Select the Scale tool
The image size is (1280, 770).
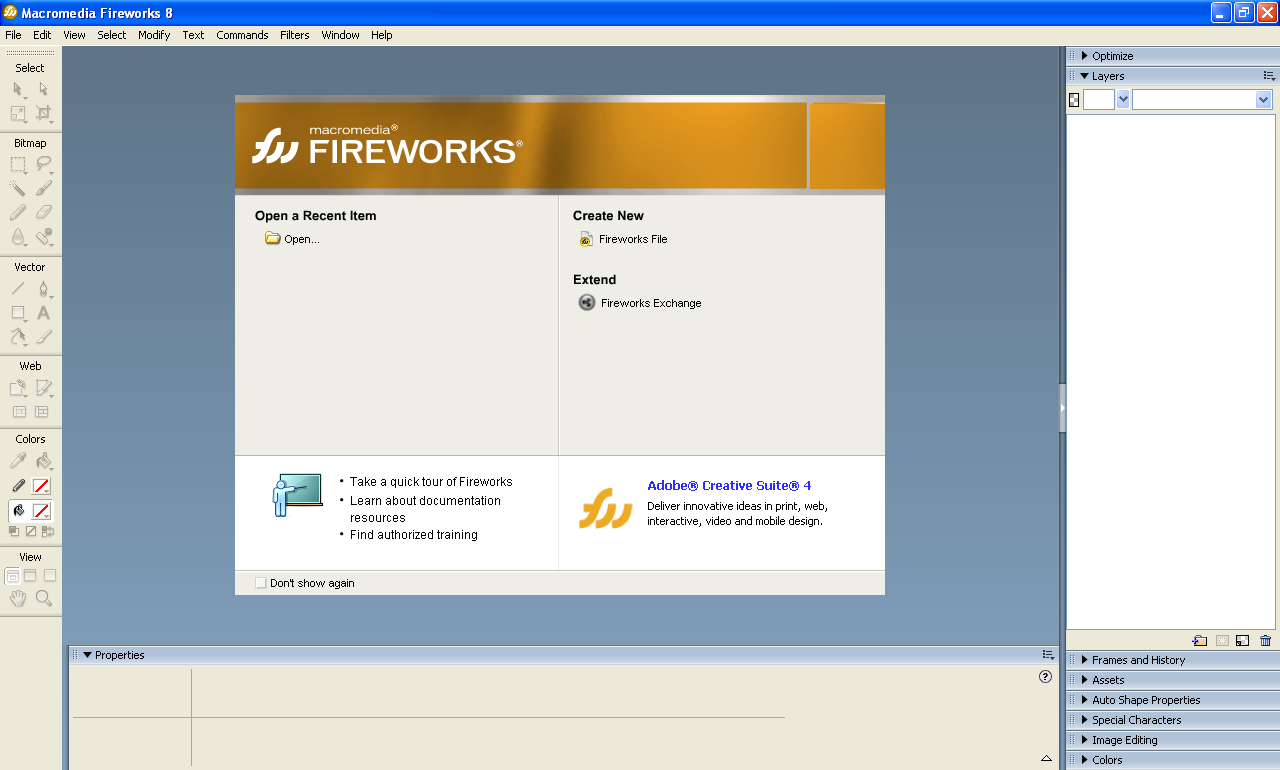click(x=18, y=113)
